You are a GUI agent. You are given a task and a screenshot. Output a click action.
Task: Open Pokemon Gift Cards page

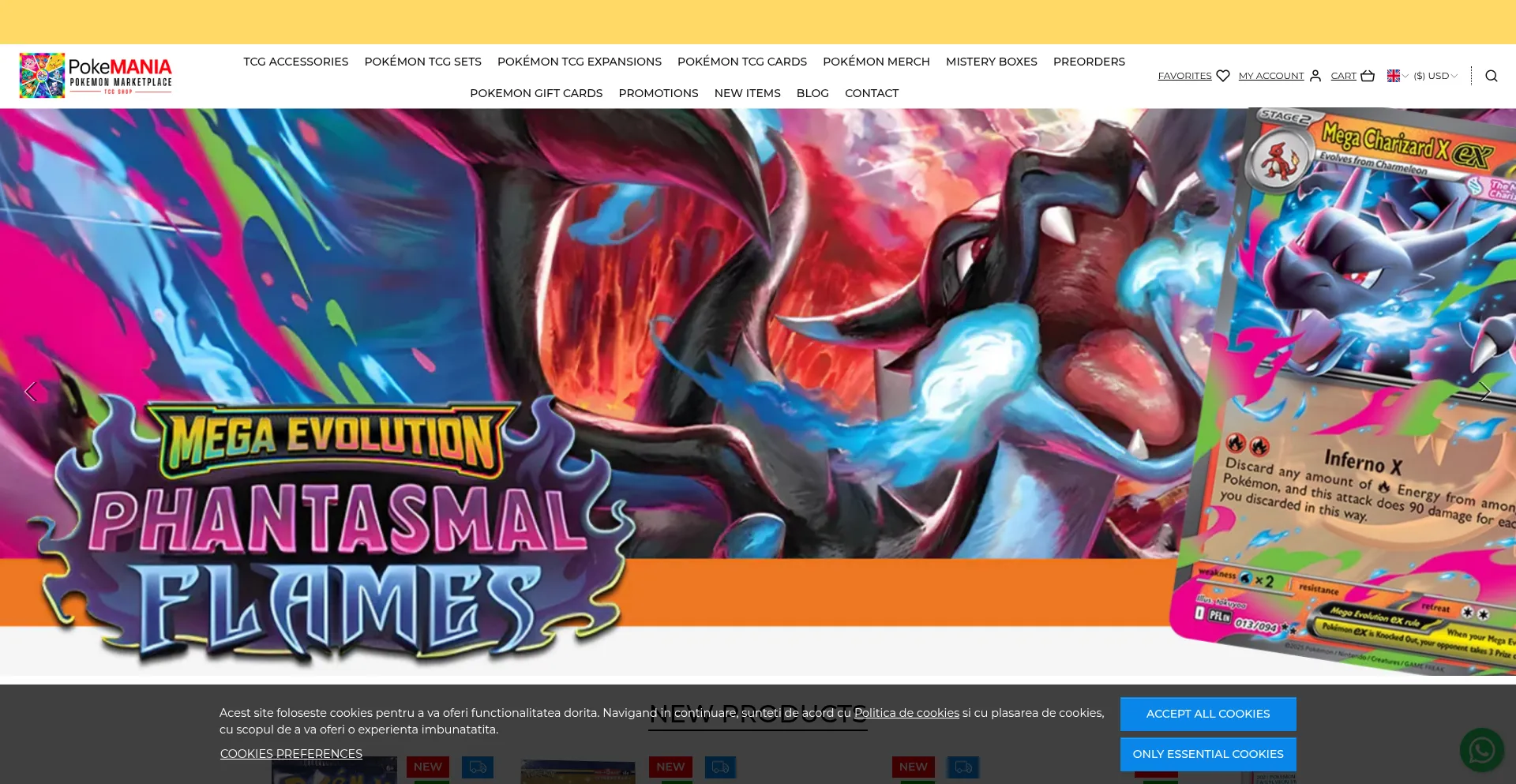pos(536,93)
